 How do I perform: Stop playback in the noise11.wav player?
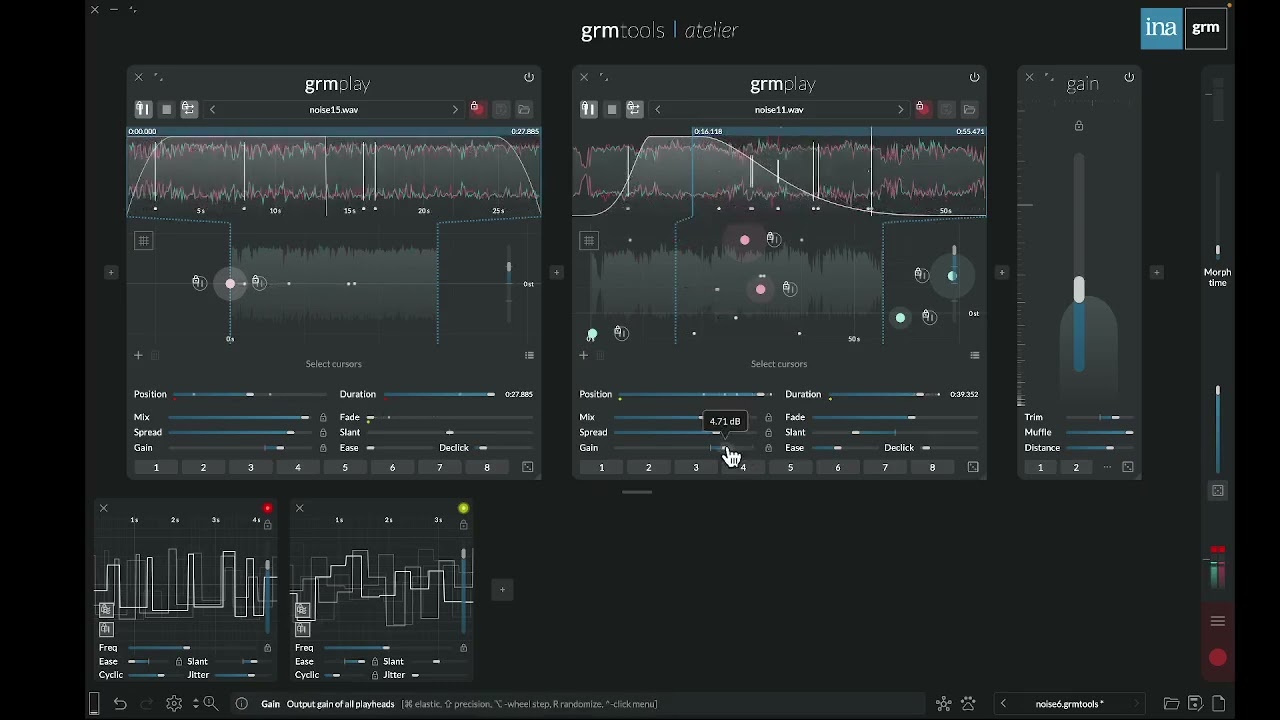pyautogui.click(x=612, y=109)
